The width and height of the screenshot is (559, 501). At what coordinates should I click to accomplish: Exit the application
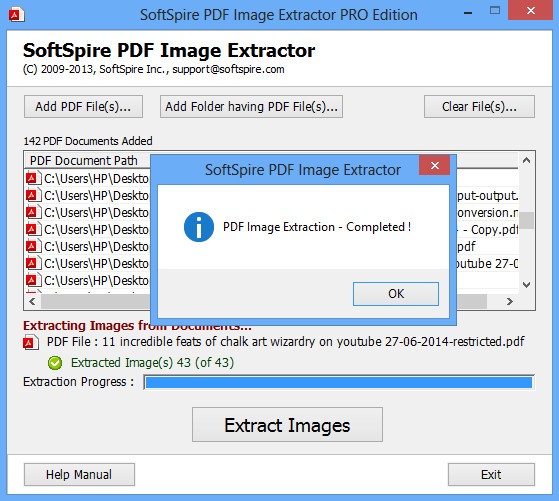491,475
